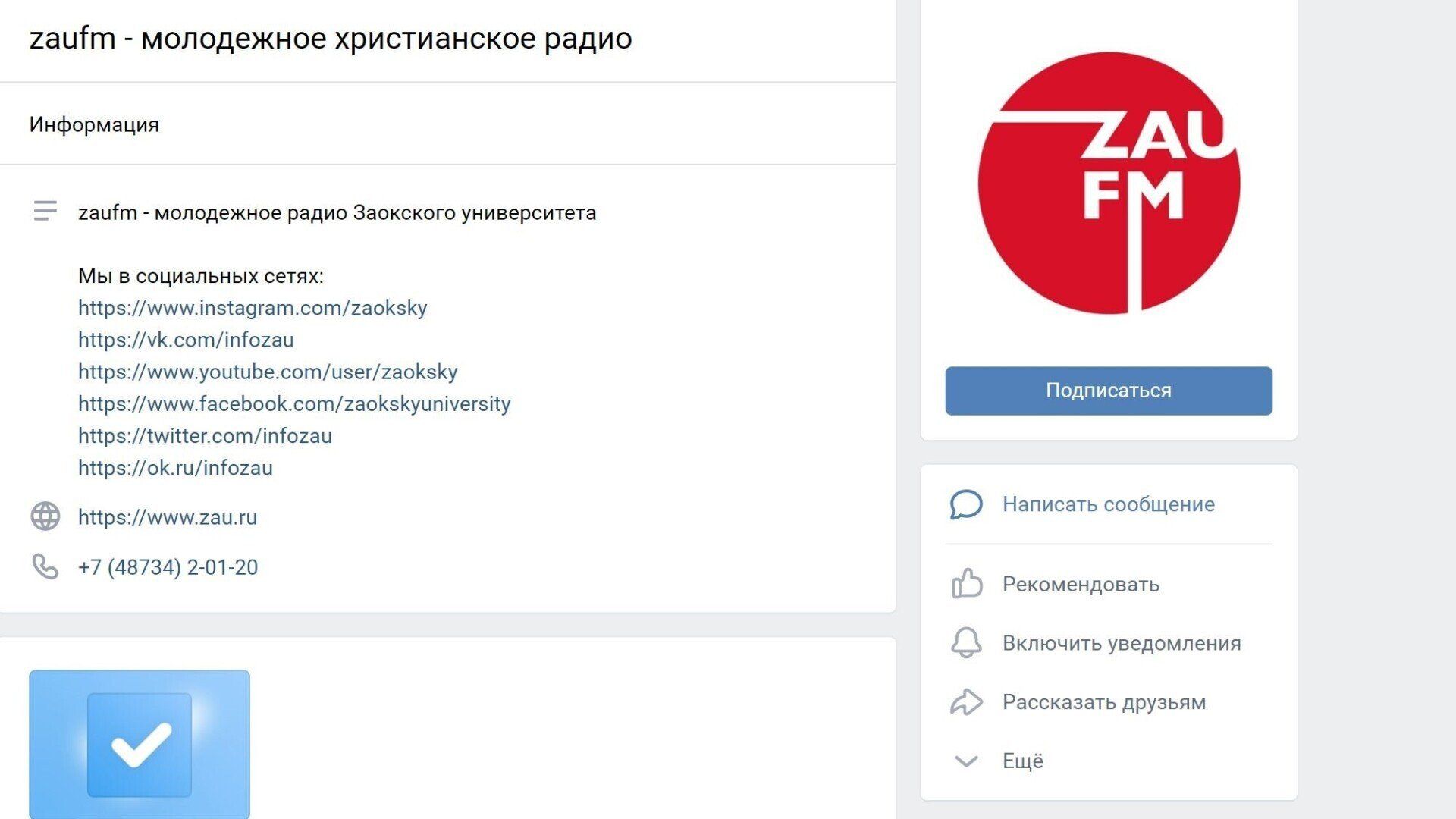Open the ZAU FM logo avatar
1456x819 pixels.
[1109, 183]
